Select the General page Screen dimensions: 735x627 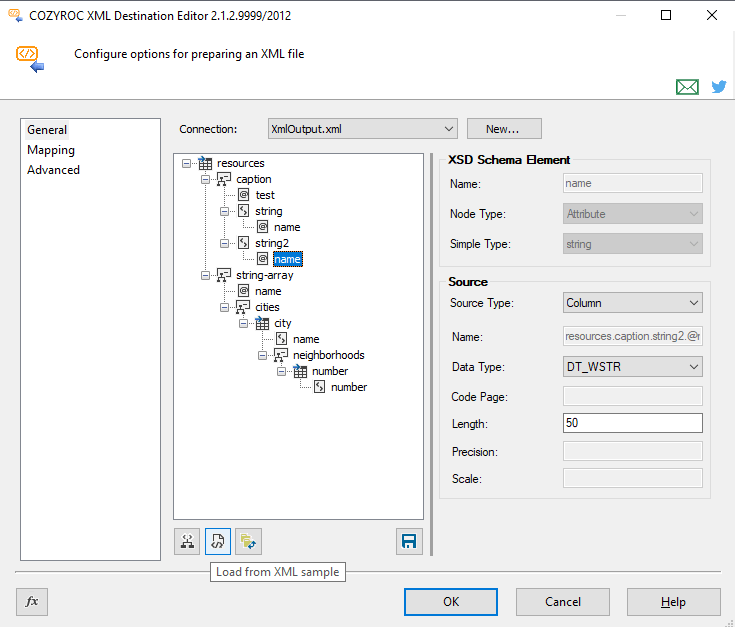click(47, 130)
